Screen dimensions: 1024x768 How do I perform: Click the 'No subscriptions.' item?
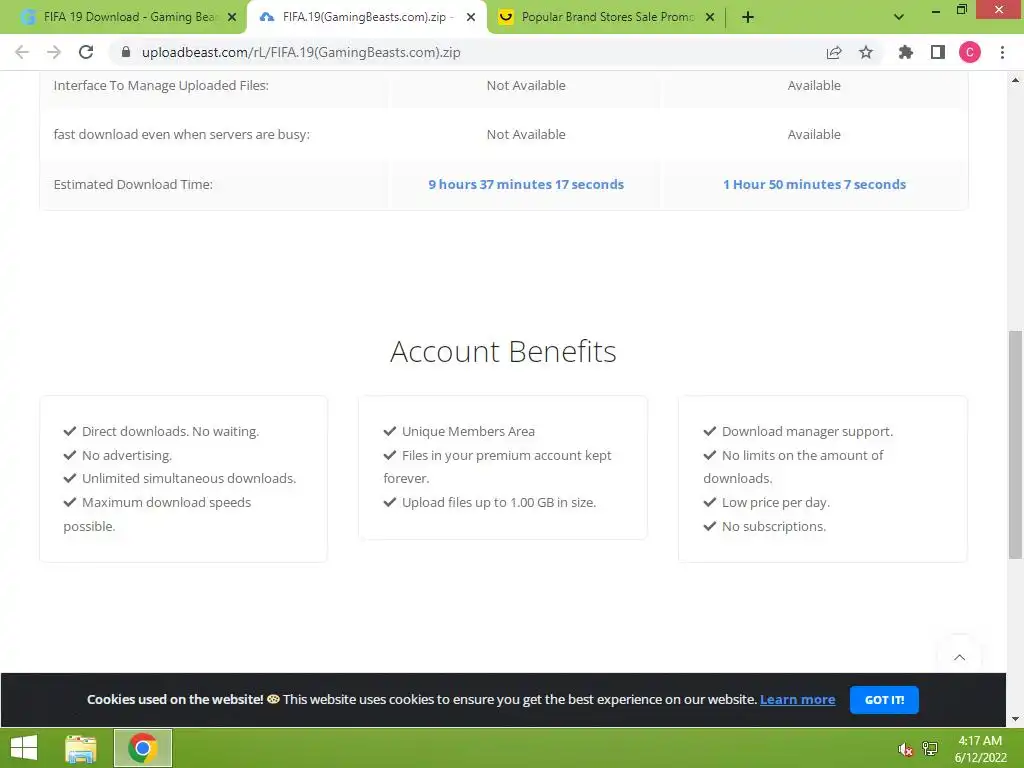click(774, 526)
